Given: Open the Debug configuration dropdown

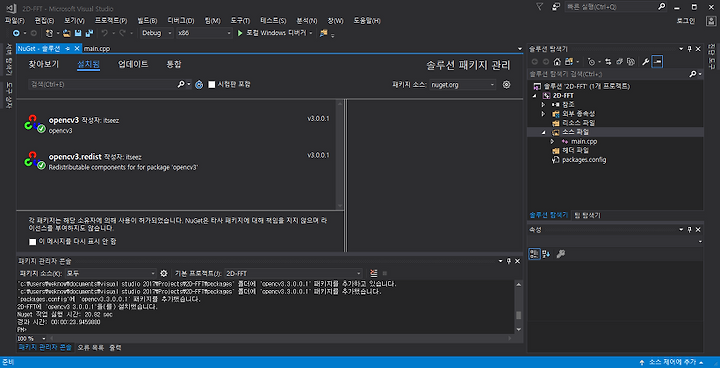Looking at the screenshot, I should pyautogui.click(x=157, y=33).
